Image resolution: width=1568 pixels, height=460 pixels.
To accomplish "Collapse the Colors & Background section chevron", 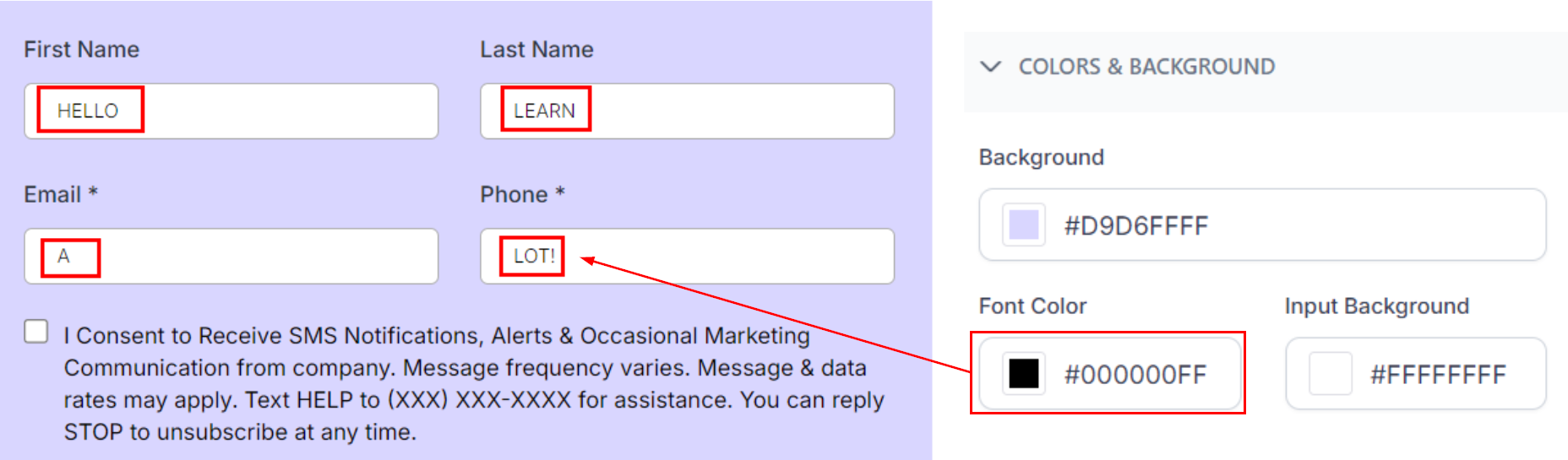I will [x=990, y=67].
